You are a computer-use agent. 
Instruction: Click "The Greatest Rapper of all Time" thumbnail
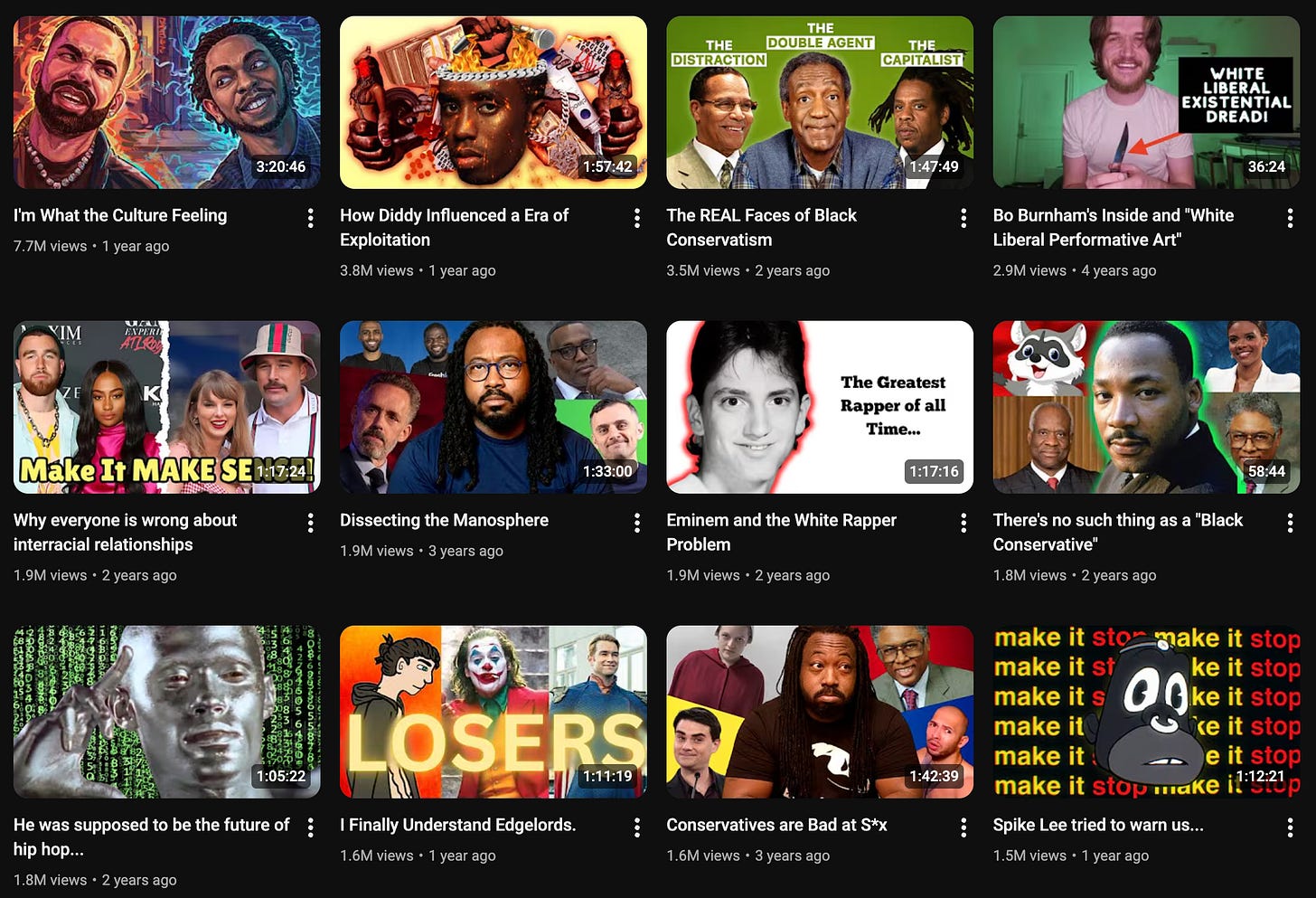click(820, 407)
